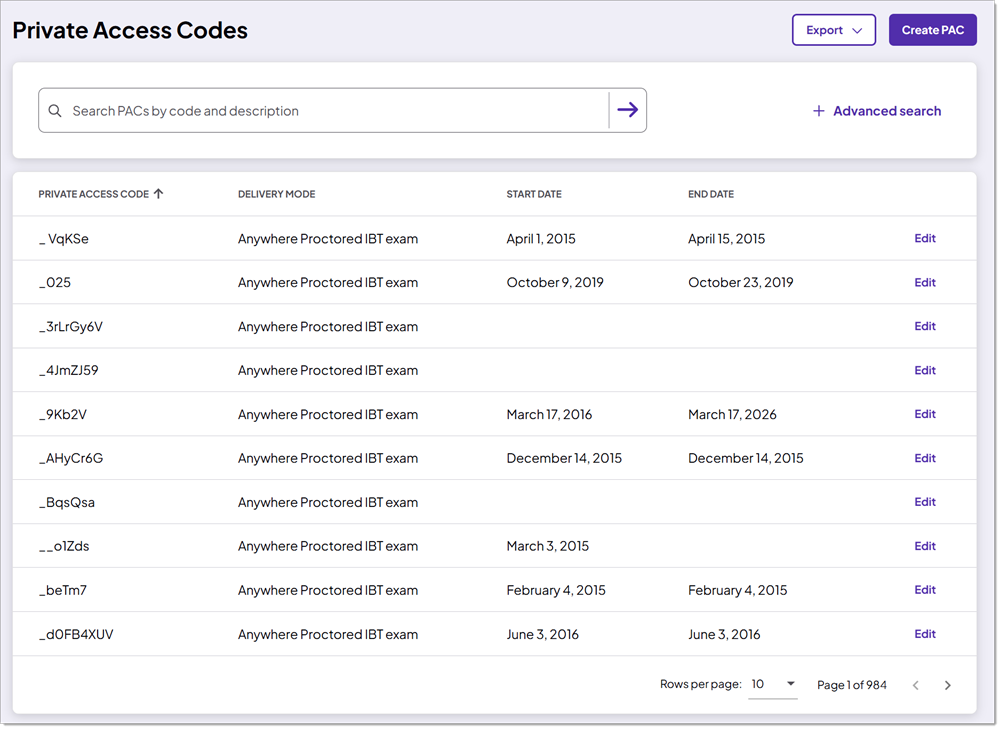1000x730 pixels.
Task: Select the _BqsQsa access code row
Action: coord(67,502)
